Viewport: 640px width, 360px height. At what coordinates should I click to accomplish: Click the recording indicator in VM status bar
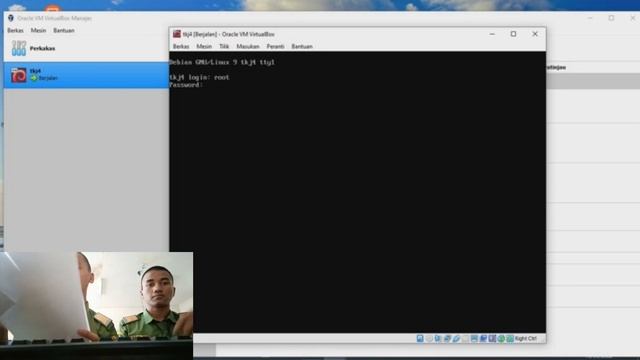tap(484, 338)
